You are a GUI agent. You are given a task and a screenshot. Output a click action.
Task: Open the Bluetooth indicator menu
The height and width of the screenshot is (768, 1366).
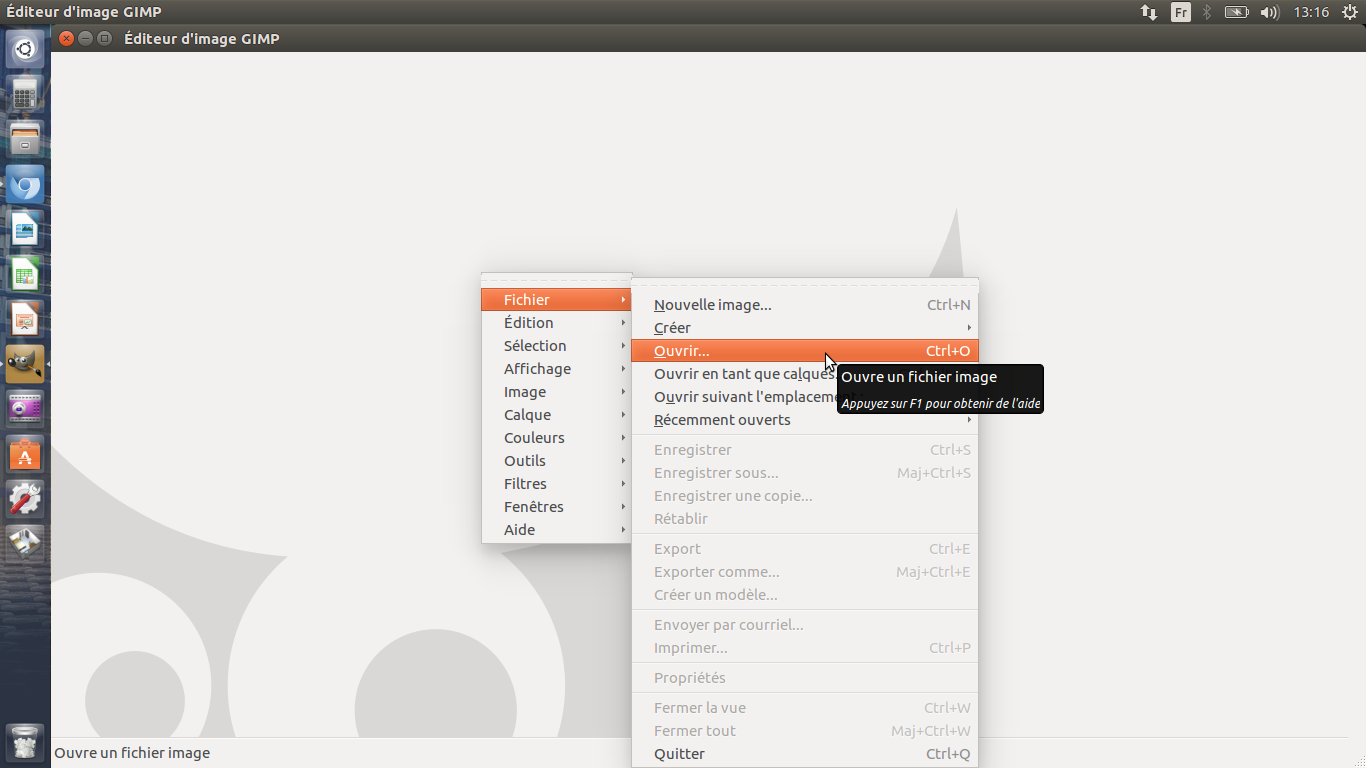coord(1207,12)
